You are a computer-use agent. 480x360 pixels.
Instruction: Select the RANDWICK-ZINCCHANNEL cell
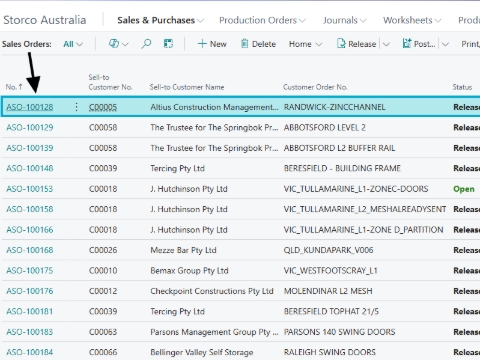334,107
